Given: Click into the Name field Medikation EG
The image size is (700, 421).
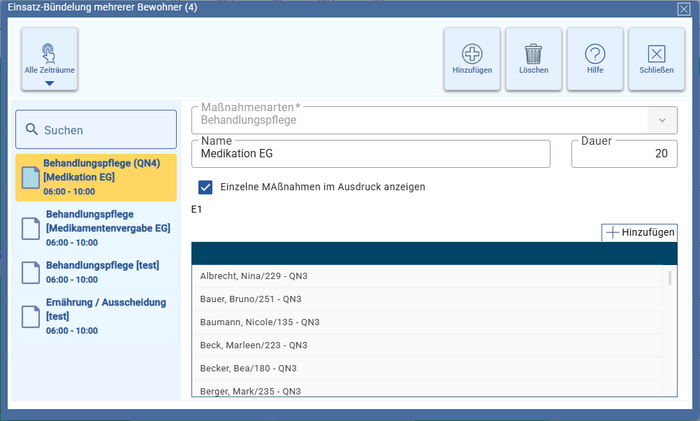Looking at the screenshot, I should click(370, 154).
